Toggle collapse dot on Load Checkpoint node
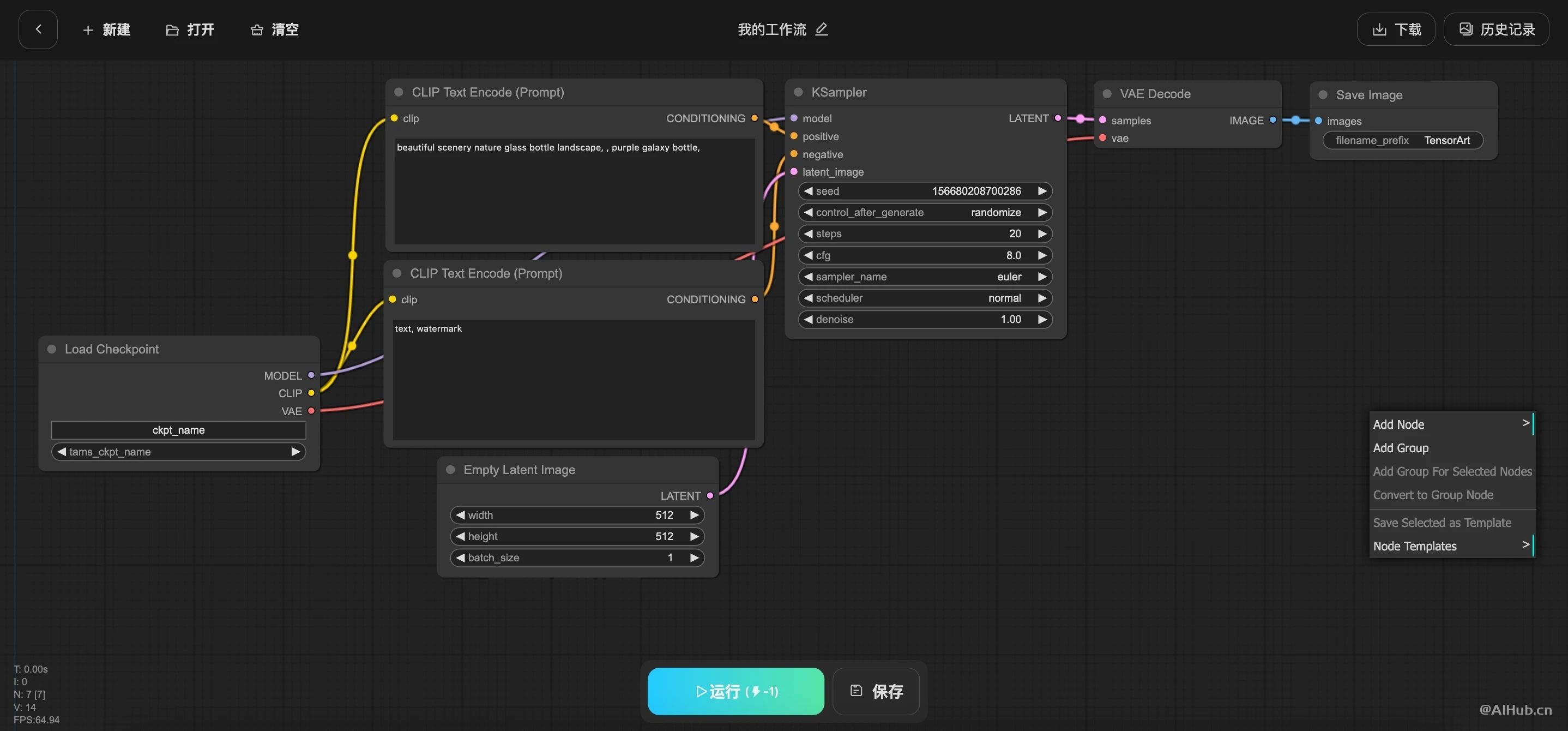 coord(52,349)
